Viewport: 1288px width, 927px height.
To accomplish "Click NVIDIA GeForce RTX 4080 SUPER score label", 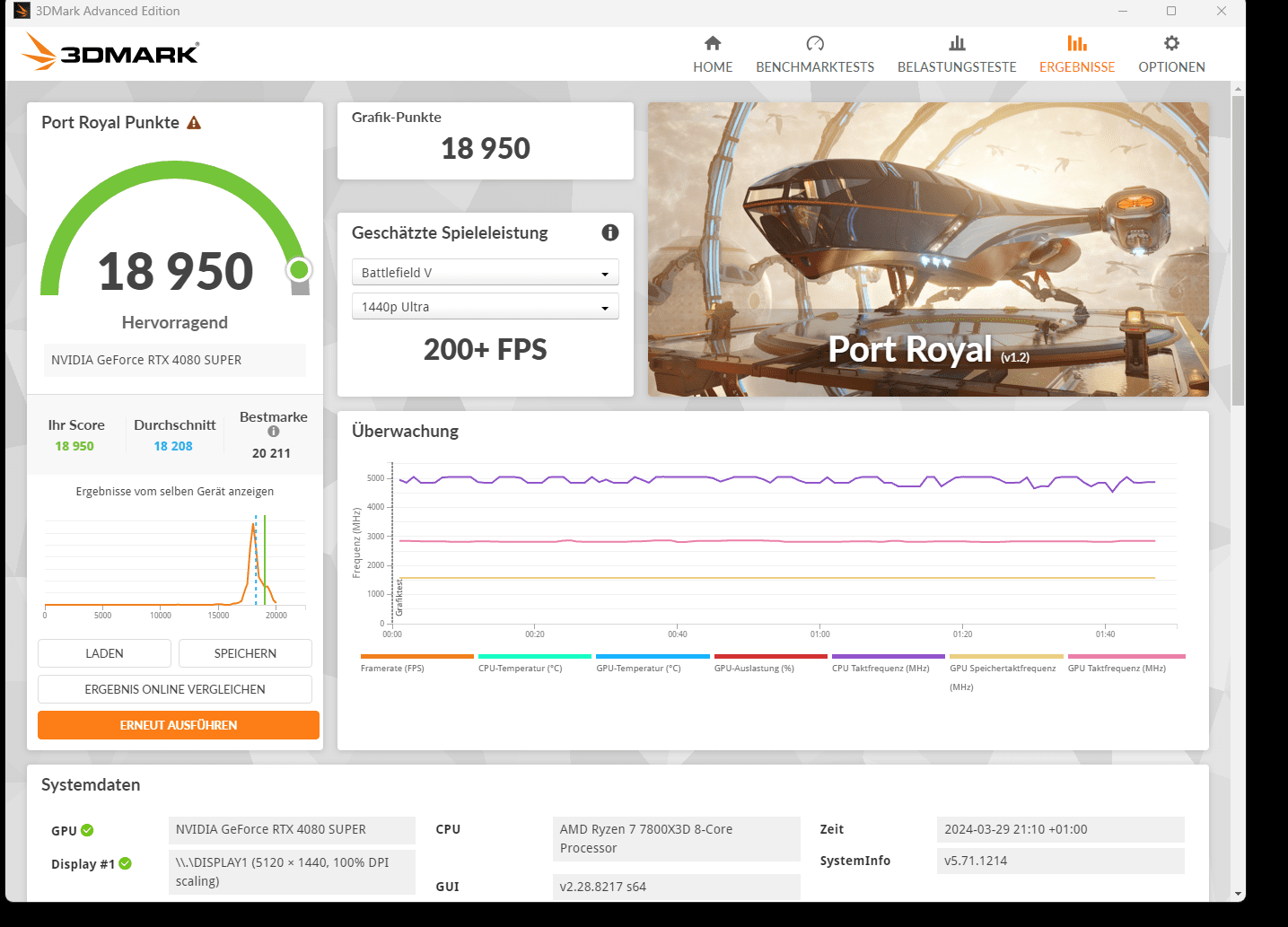I will point(175,360).
